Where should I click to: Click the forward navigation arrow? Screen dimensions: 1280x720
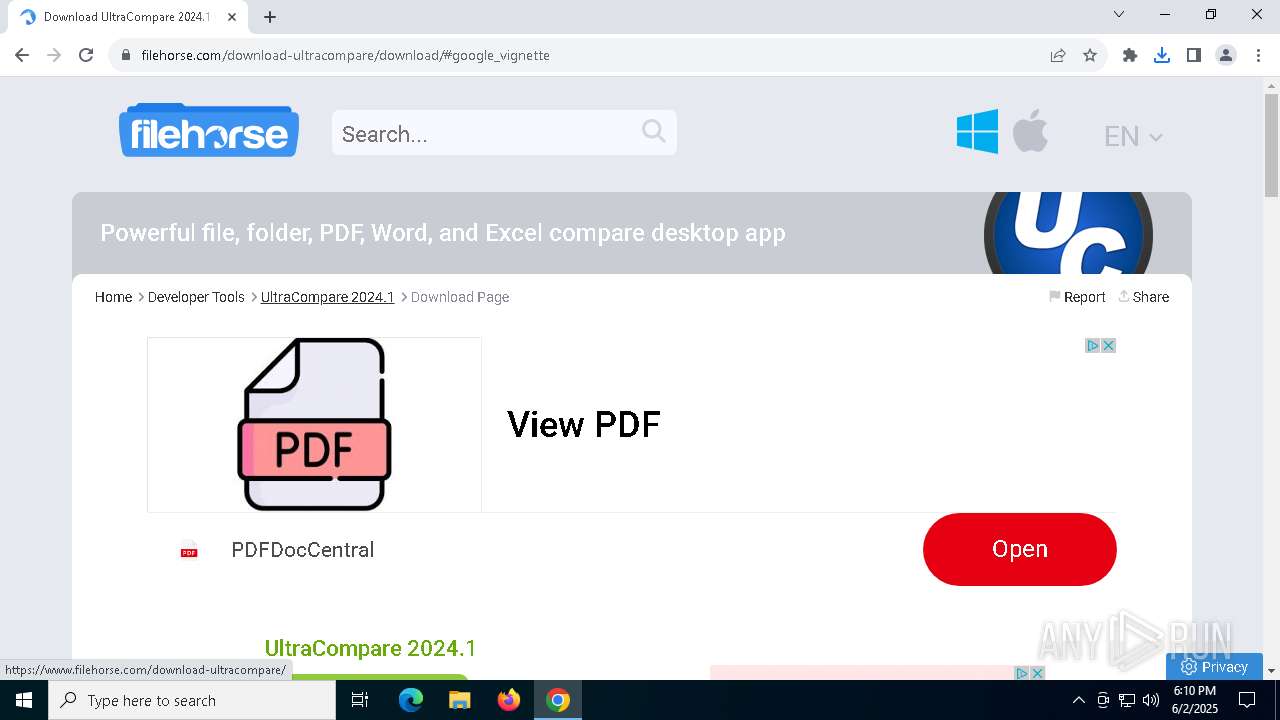tap(54, 55)
